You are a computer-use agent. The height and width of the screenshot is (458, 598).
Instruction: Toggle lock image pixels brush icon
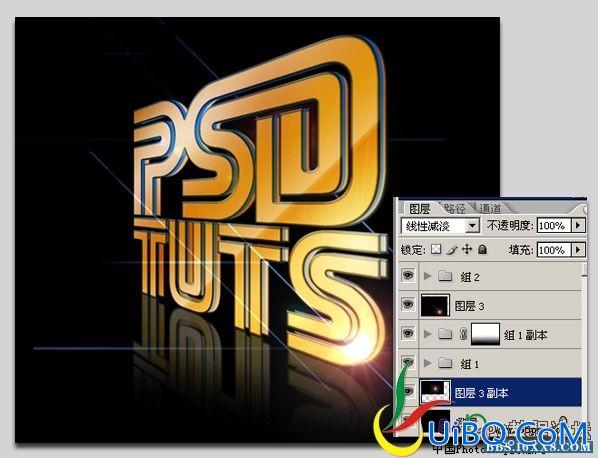click(452, 250)
